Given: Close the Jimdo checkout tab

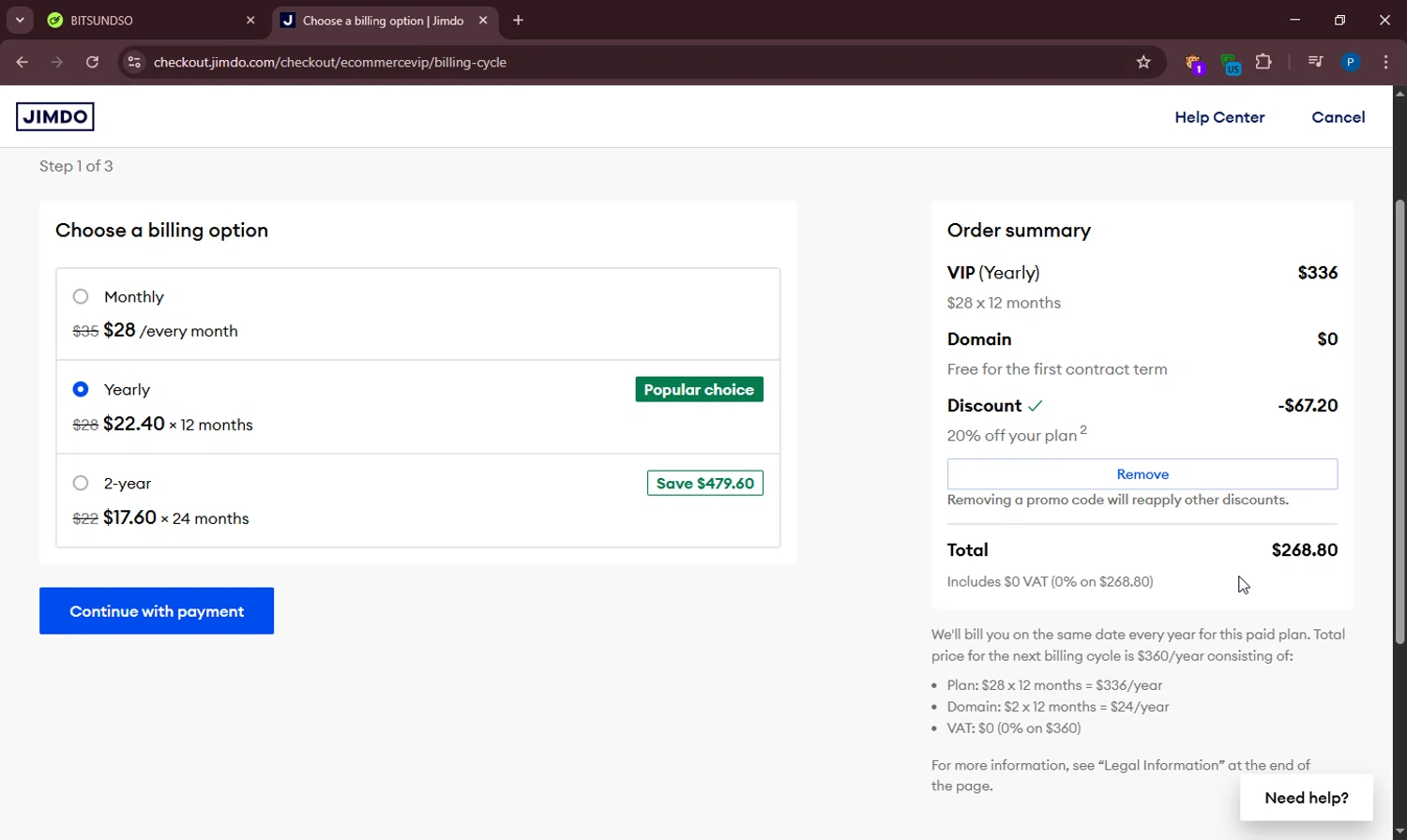Looking at the screenshot, I should coord(483,21).
